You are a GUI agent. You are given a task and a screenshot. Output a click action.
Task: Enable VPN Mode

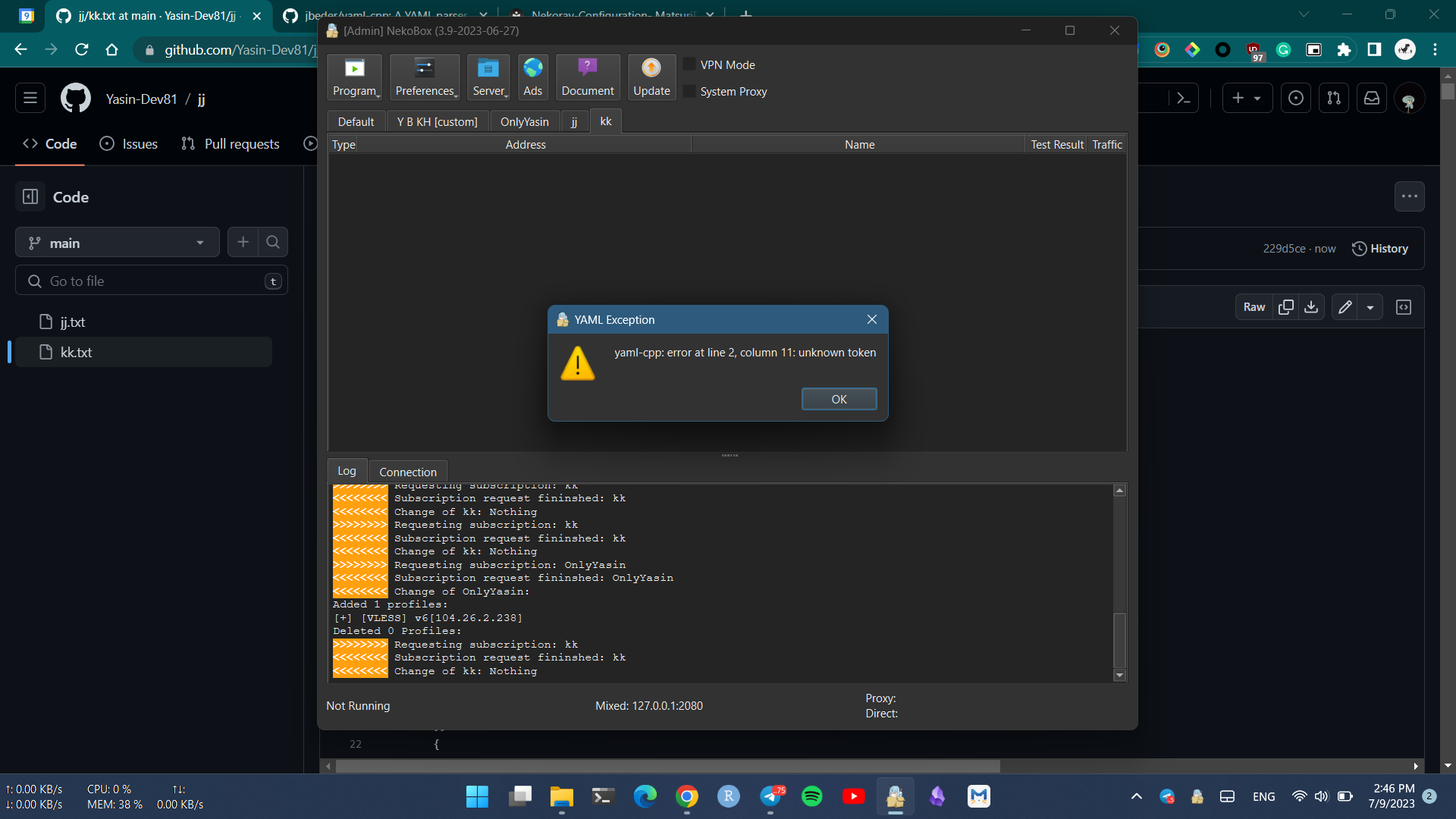[x=689, y=64]
